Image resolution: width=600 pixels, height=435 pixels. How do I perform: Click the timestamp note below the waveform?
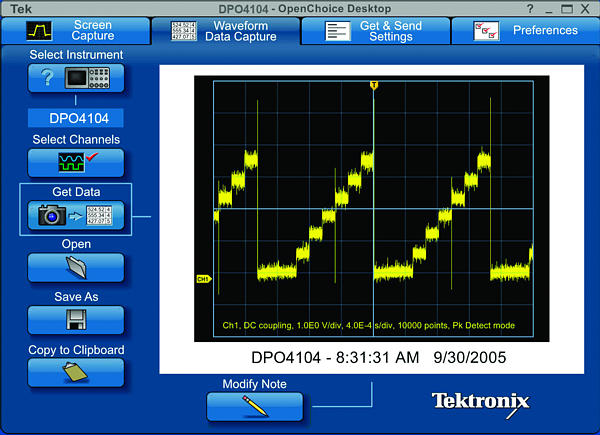(378, 356)
